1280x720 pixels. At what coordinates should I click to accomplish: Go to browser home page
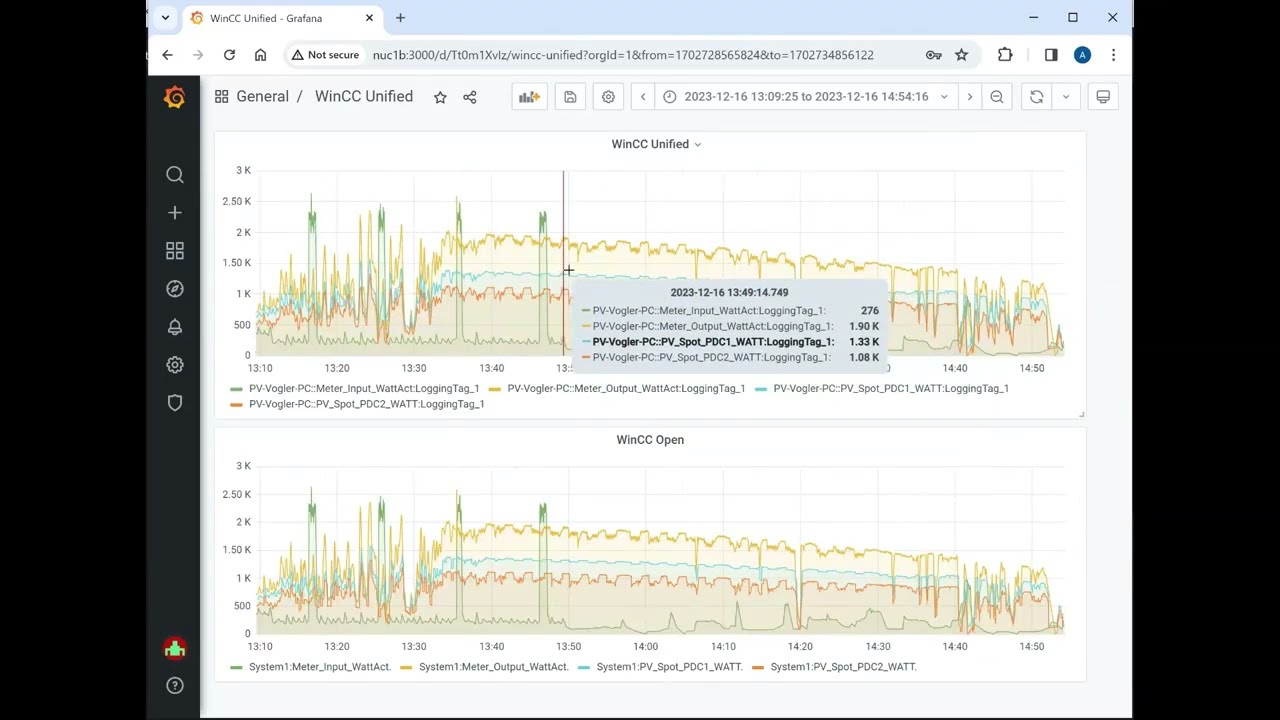click(x=260, y=55)
